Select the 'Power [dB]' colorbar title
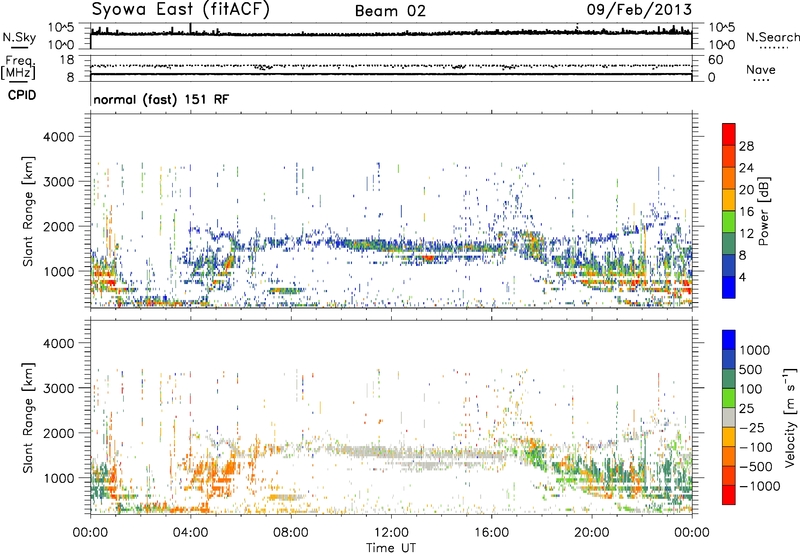 point(764,211)
